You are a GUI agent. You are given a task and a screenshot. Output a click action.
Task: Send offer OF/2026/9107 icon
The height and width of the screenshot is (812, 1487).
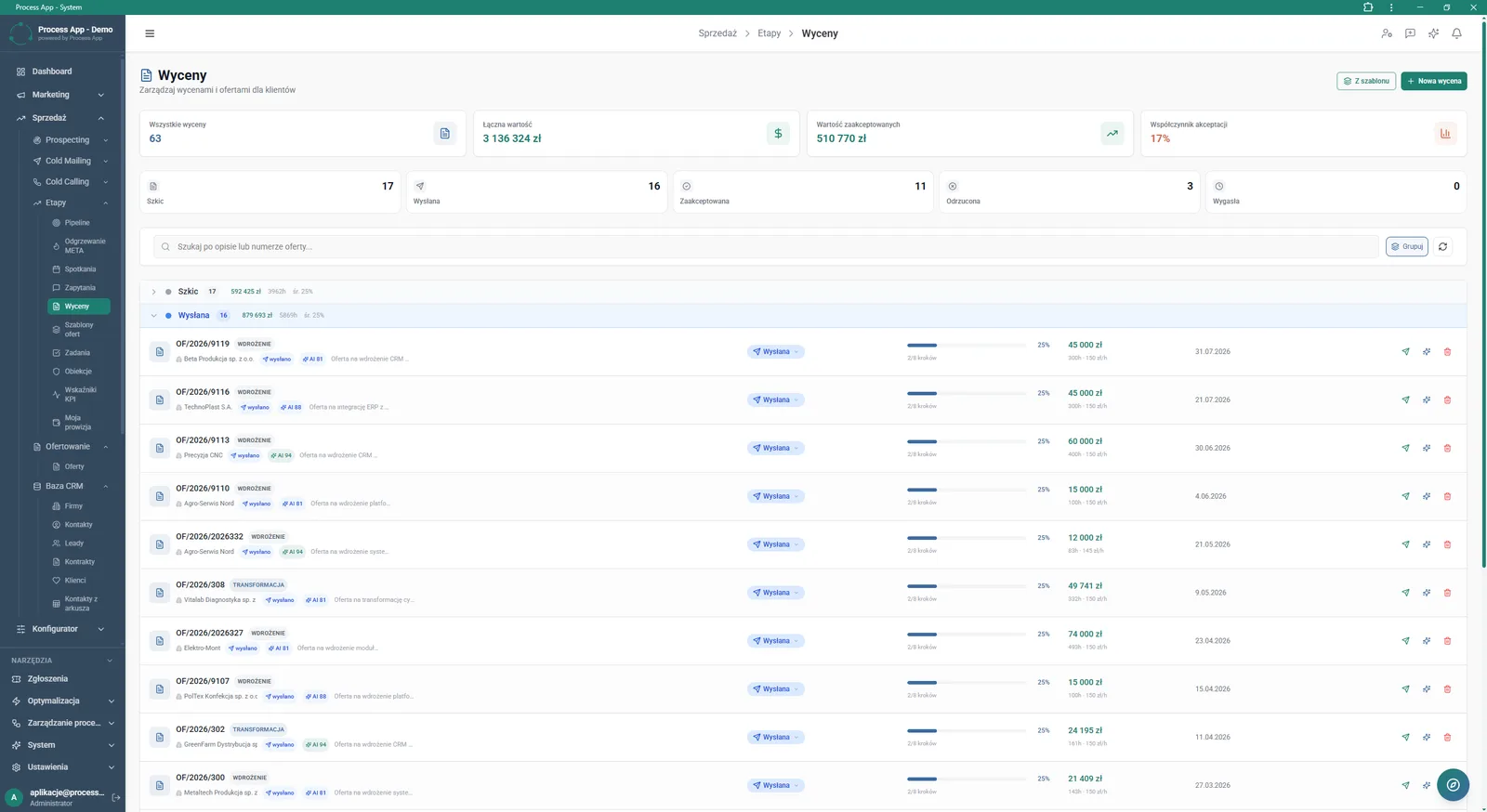[1405, 689]
